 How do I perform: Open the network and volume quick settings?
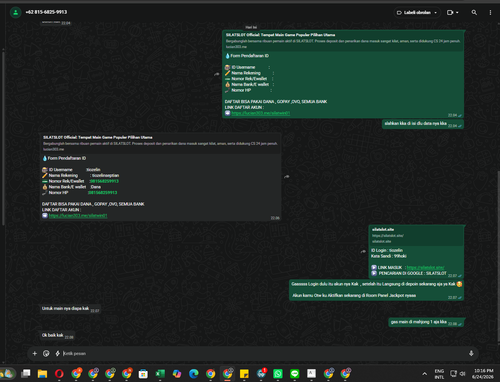point(458,374)
